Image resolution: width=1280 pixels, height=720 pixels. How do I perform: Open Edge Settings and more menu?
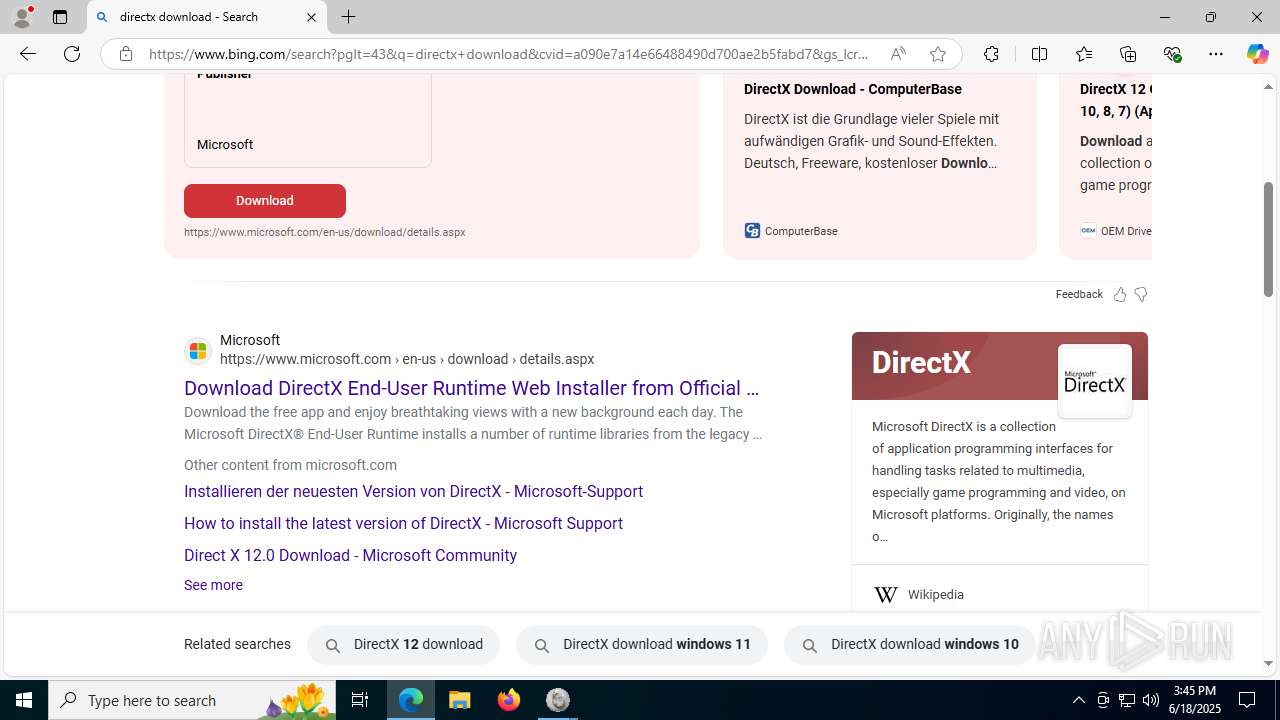(x=1216, y=54)
